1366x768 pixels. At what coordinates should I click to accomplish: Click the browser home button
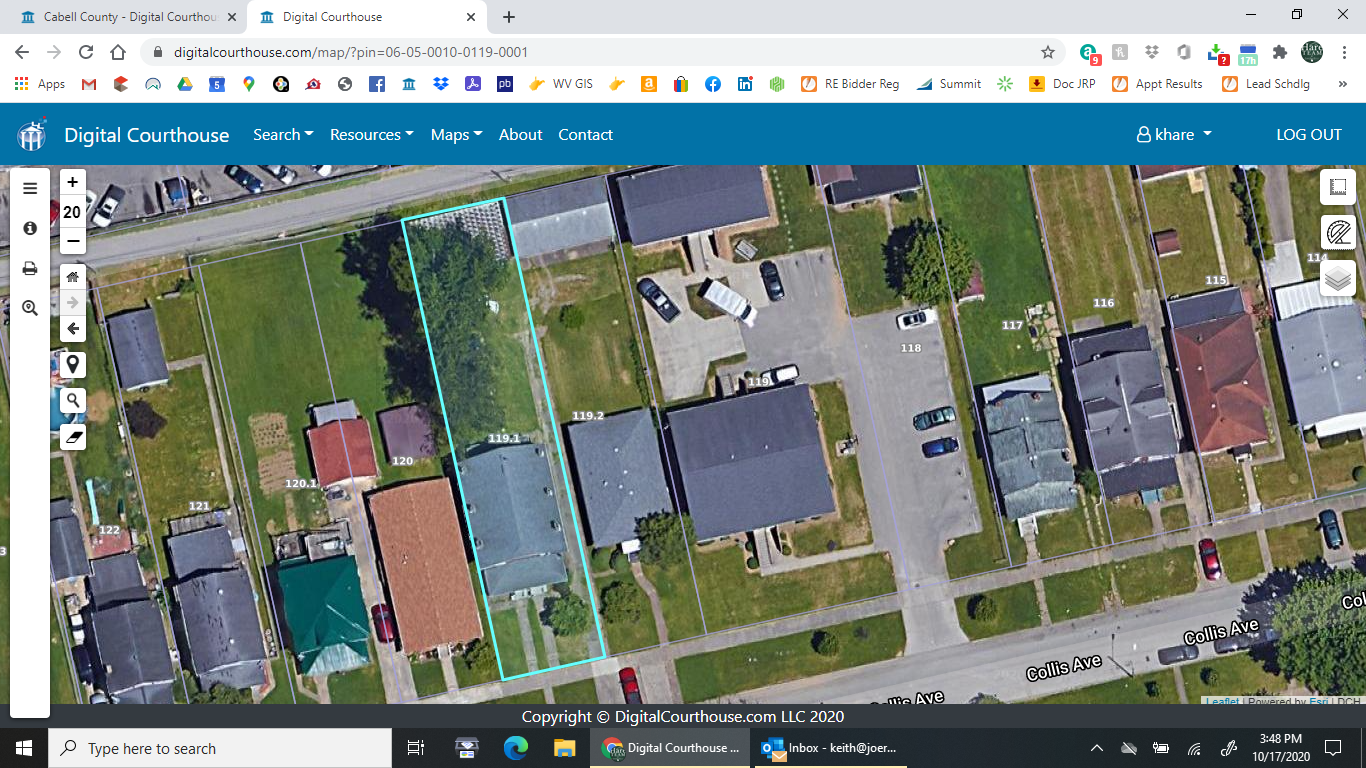118,52
